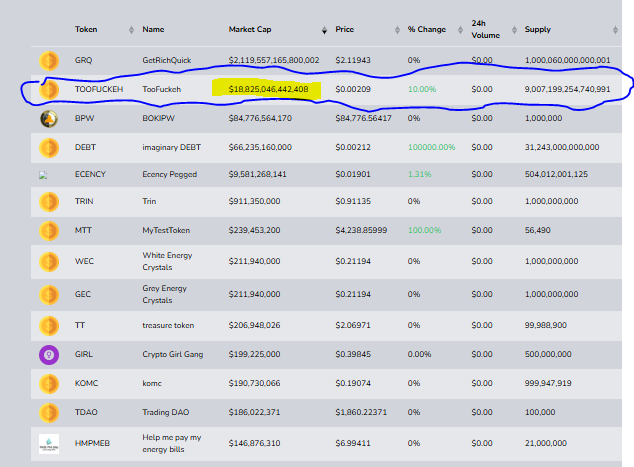This screenshot has height=467, width=634.
Task: Click the KOMC token coin icon
Action: tap(49, 384)
